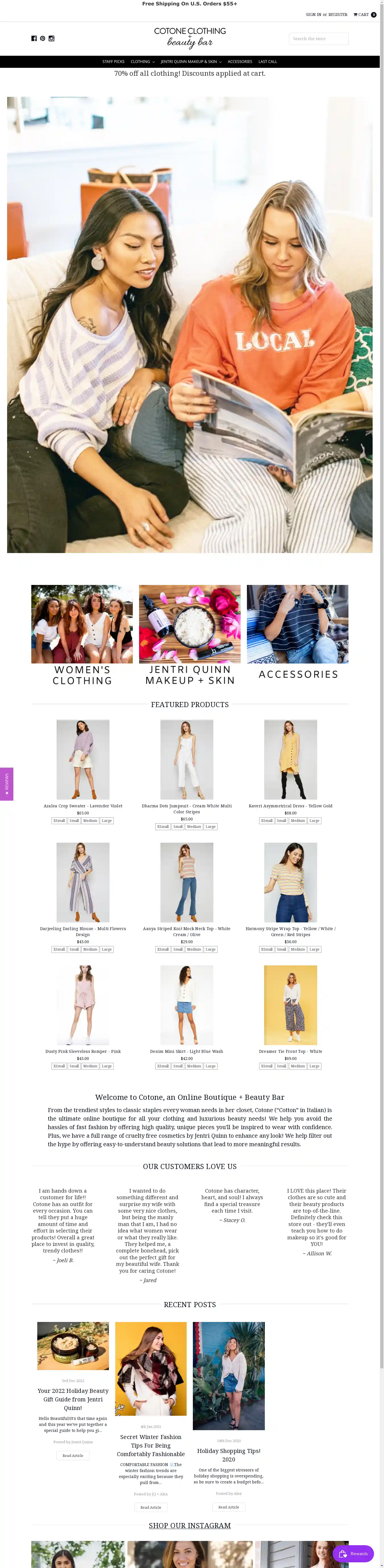
Task: Go to Last Call menu item
Action: [267, 62]
